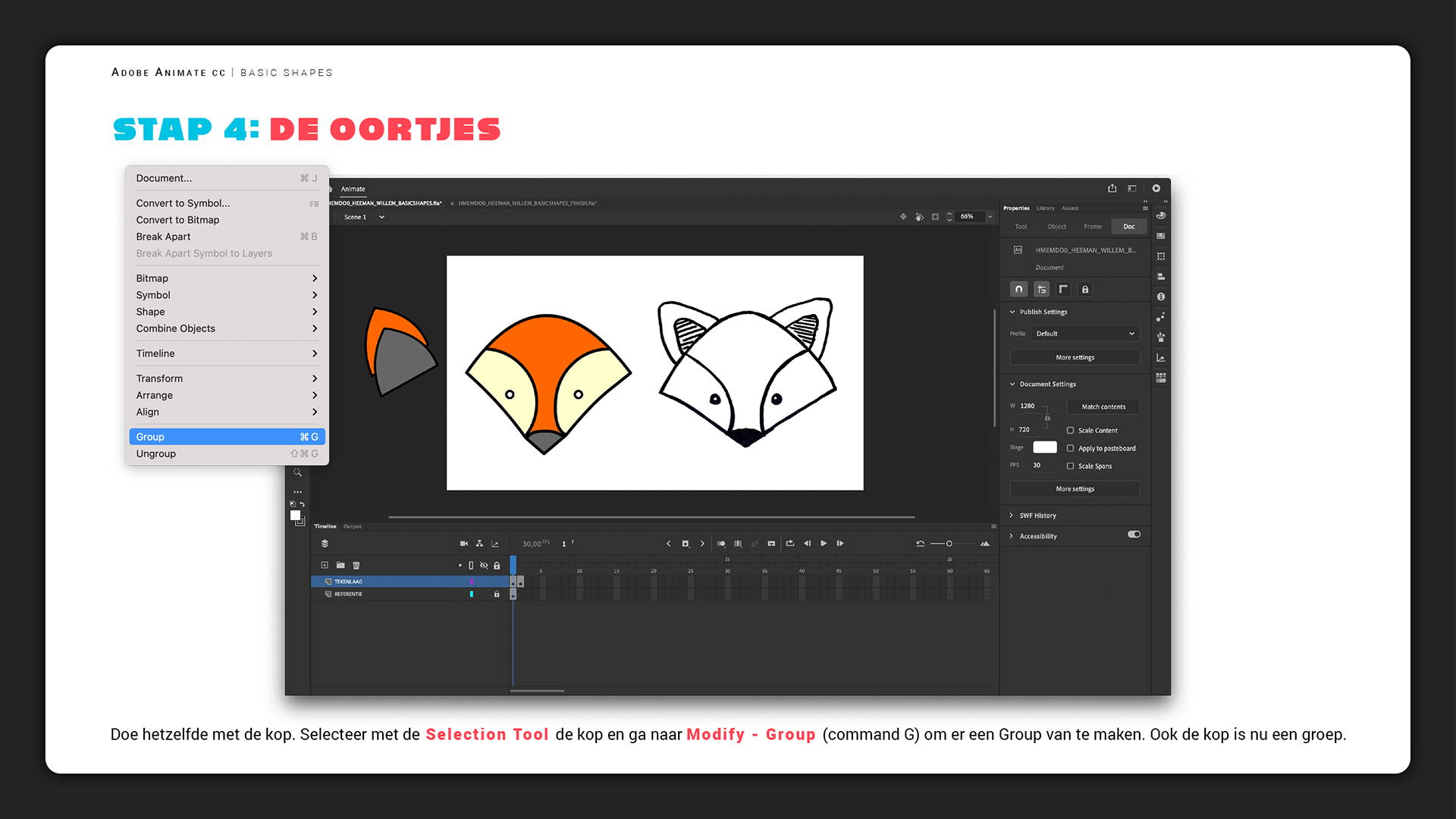The width and height of the screenshot is (1456, 819).
Task: Toggle the loop playback icon
Action: [x=789, y=544]
